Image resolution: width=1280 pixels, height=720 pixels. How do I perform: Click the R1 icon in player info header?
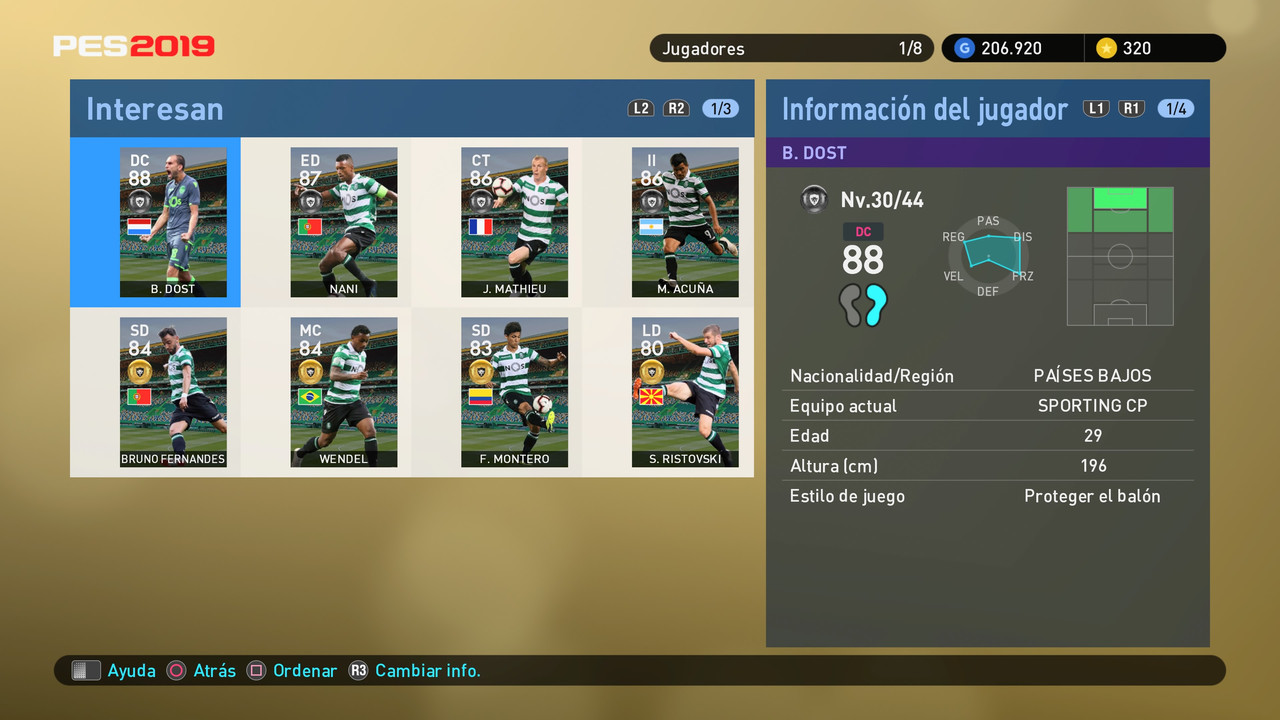pos(1131,108)
